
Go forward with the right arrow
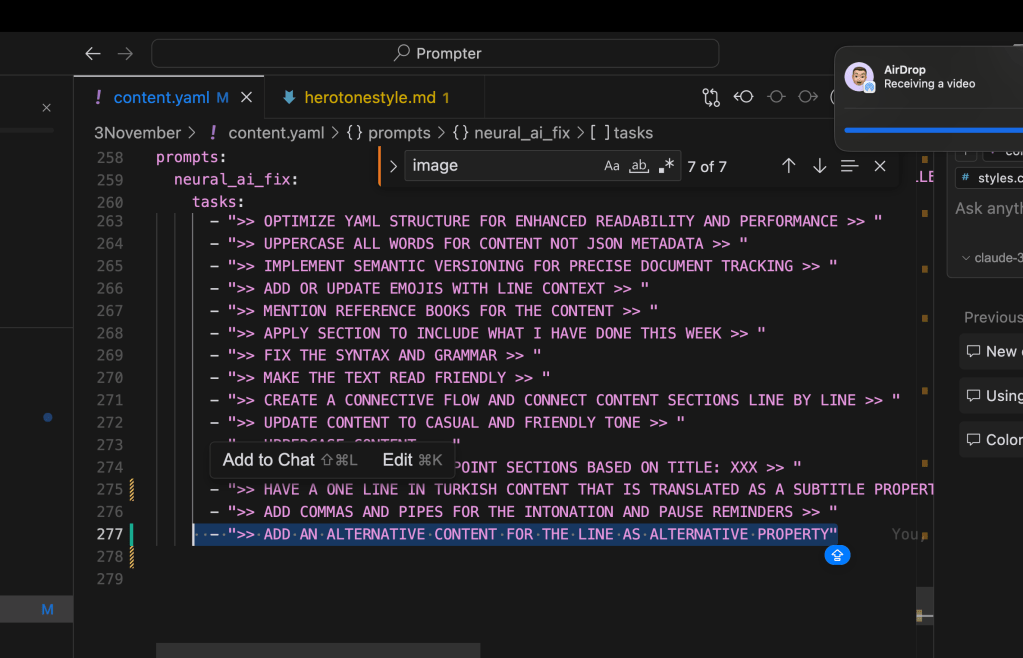[x=125, y=53]
